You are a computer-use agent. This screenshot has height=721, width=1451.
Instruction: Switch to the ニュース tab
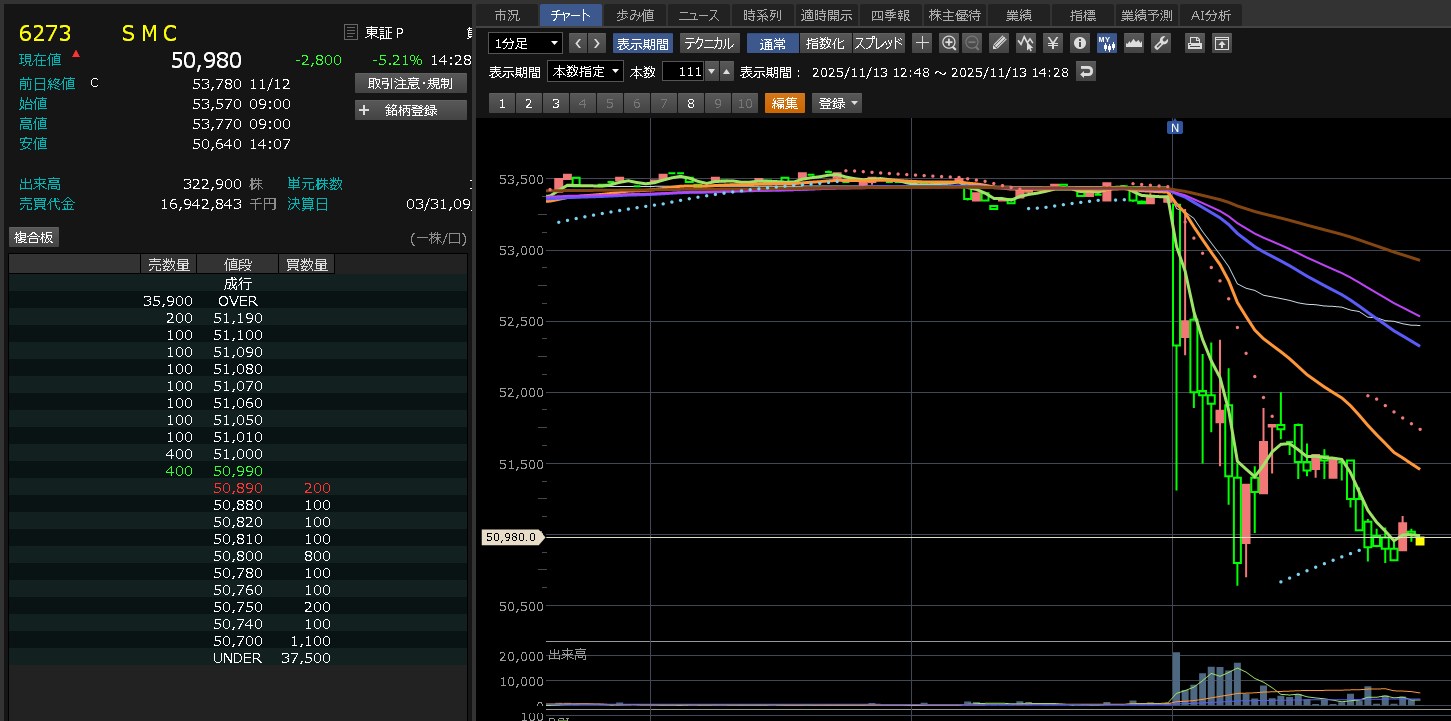(698, 15)
